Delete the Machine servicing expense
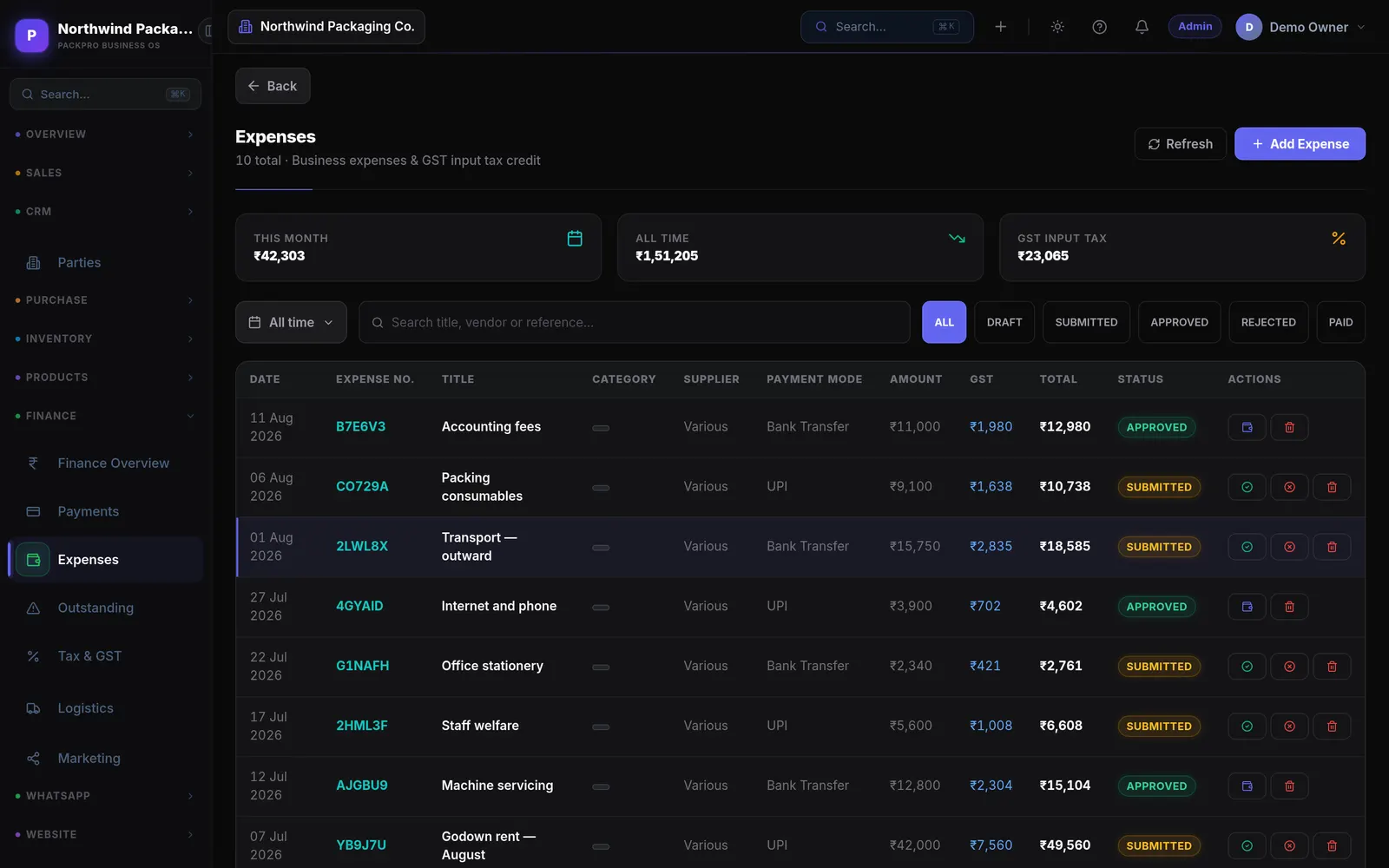1389x868 pixels. click(x=1289, y=786)
